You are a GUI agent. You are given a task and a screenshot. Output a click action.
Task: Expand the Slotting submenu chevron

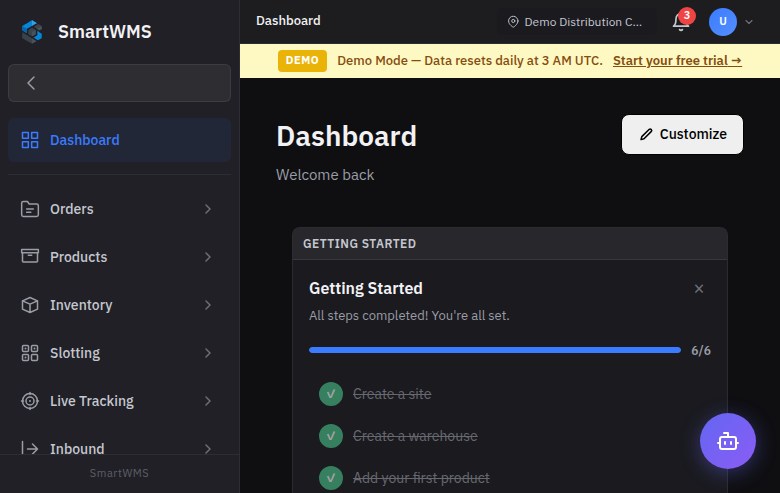coord(208,353)
